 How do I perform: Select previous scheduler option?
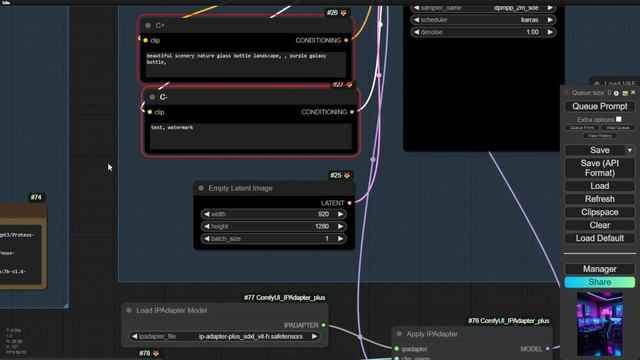416,20
